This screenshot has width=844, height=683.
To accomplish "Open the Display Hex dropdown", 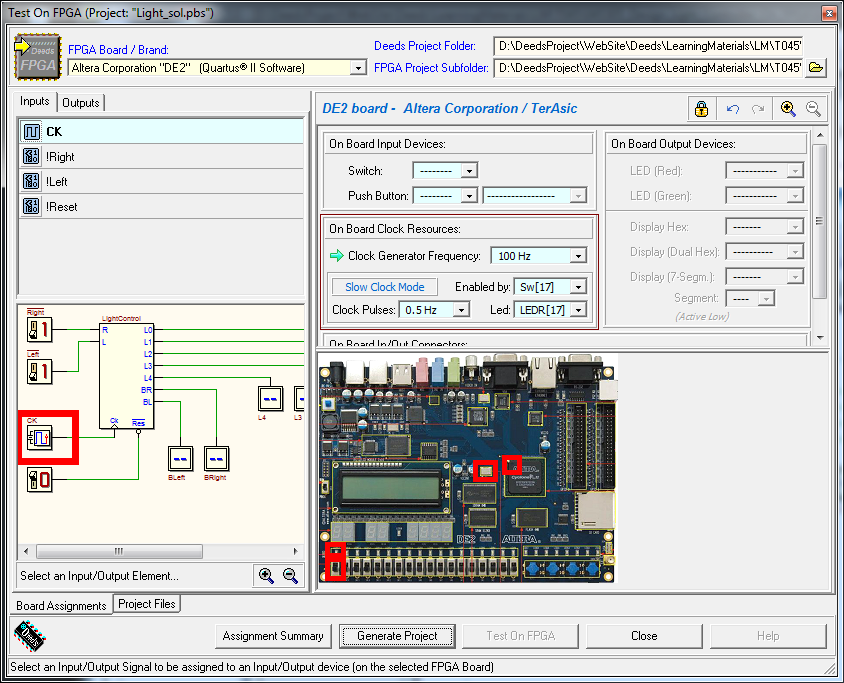I will coord(795,227).
